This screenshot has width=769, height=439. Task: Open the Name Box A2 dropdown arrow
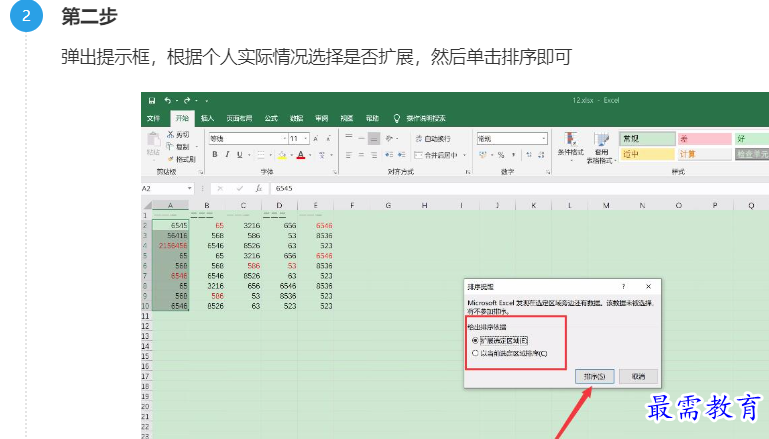(190, 188)
